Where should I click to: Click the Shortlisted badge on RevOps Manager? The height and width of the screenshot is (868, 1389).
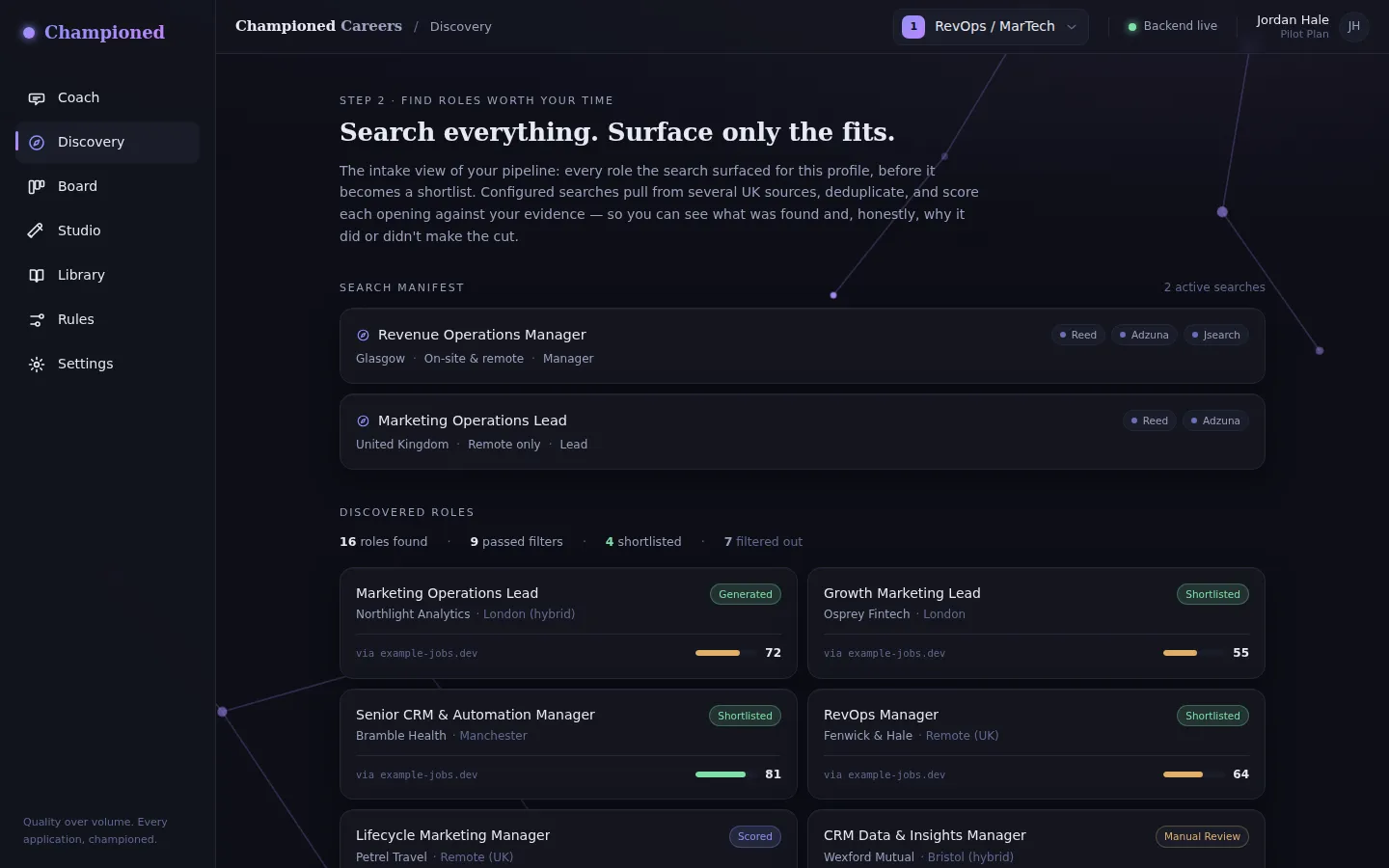tap(1212, 717)
